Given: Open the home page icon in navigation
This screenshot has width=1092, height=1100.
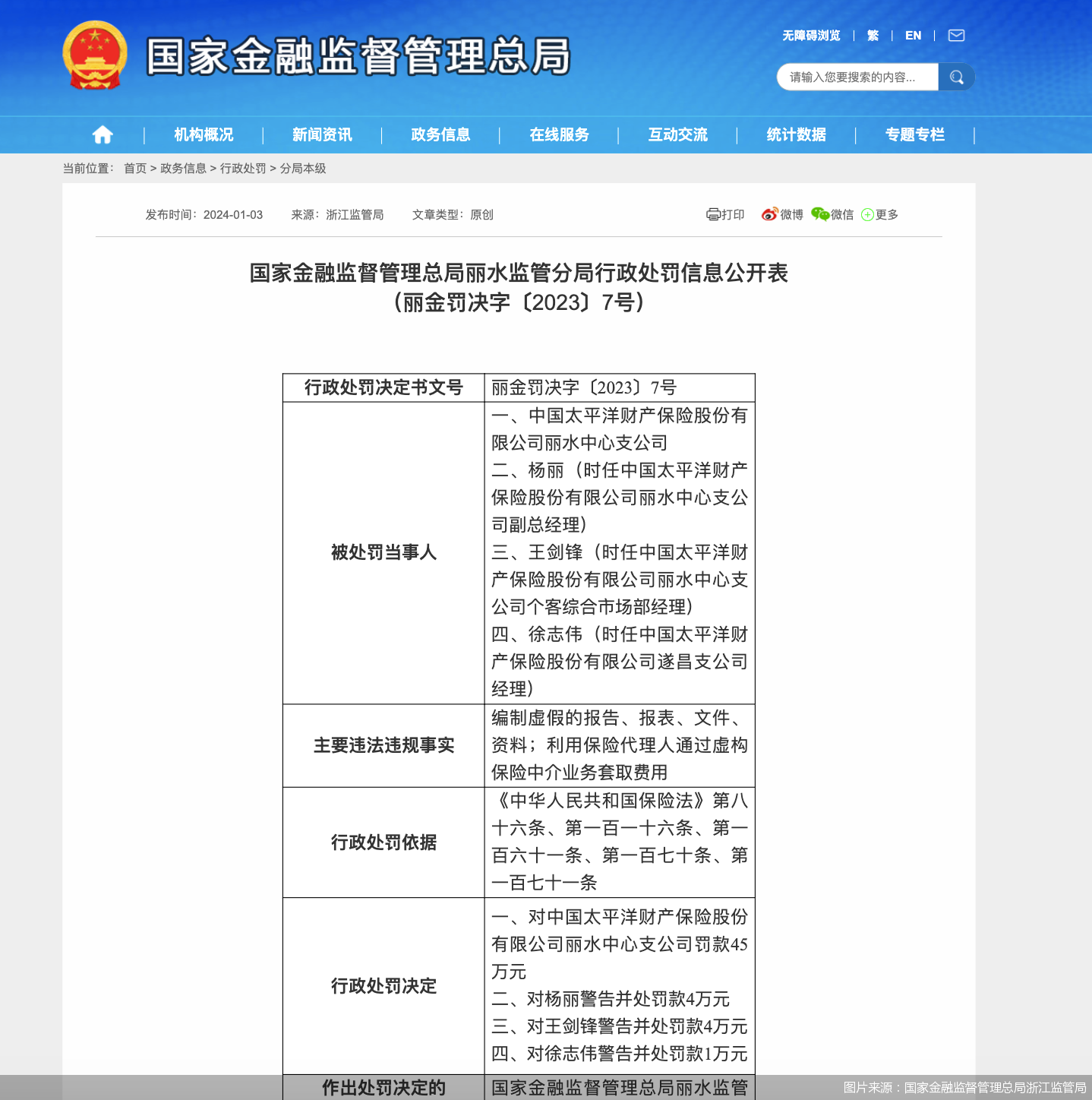Looking at the screenshot, I should coord(103,134).
